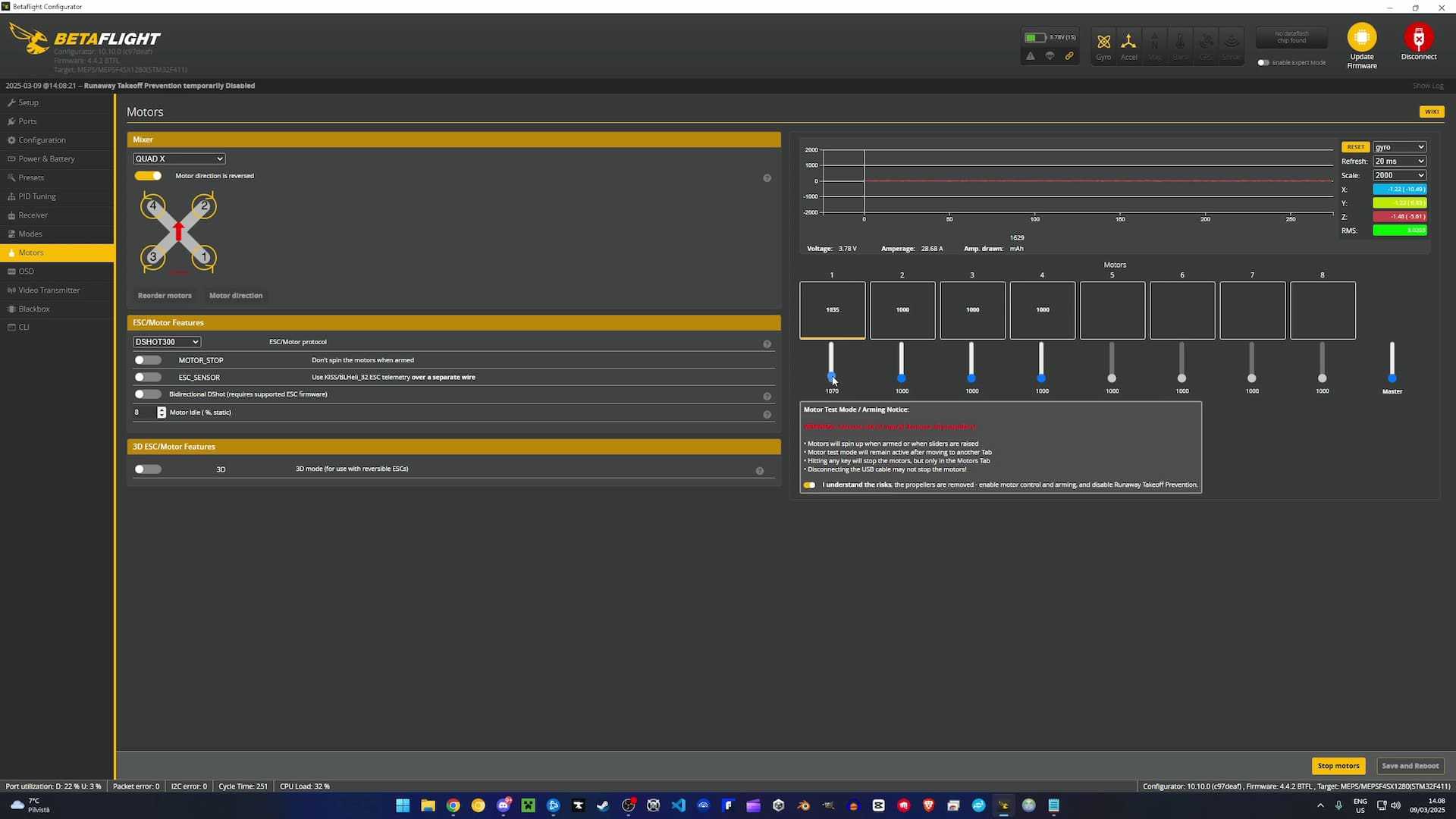Click the Betaflight bee logo
The height and width of the screenshot is (819, 1456).
coord(29,38)
